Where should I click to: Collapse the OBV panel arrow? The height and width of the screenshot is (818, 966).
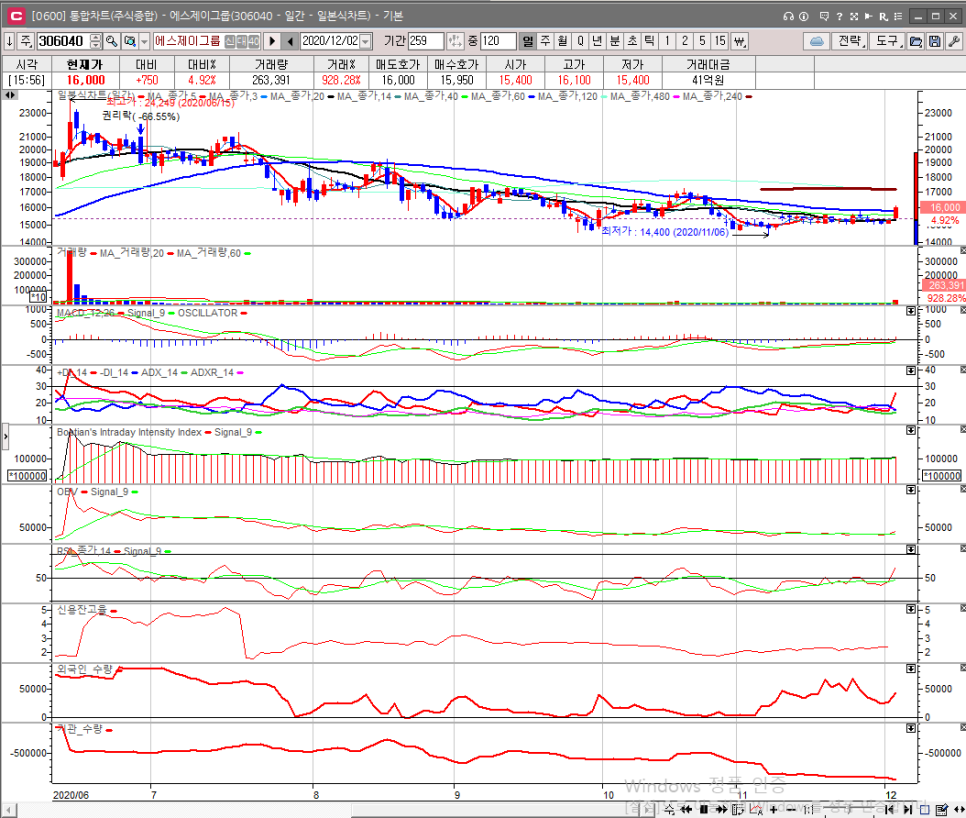point(911,489)
